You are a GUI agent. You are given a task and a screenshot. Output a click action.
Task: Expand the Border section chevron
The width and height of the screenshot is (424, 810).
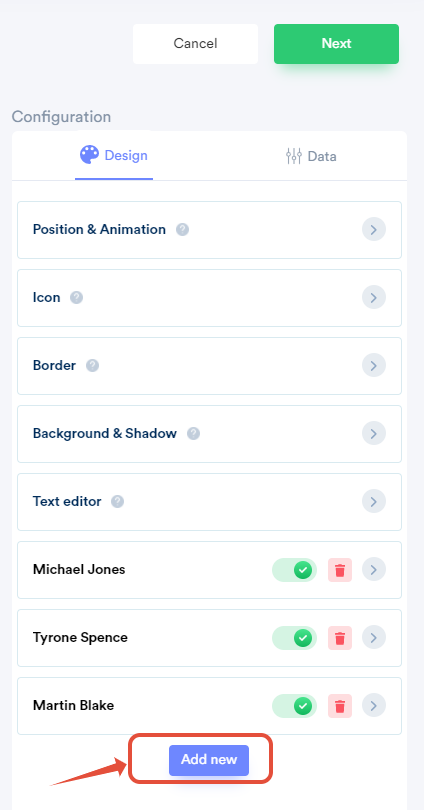pos(374,366)
